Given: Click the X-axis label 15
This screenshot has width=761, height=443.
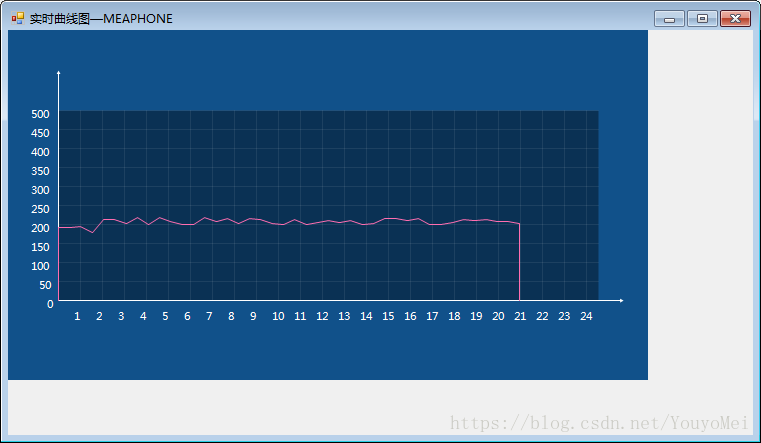Looking at the screenshot, I should coord(388,316).
